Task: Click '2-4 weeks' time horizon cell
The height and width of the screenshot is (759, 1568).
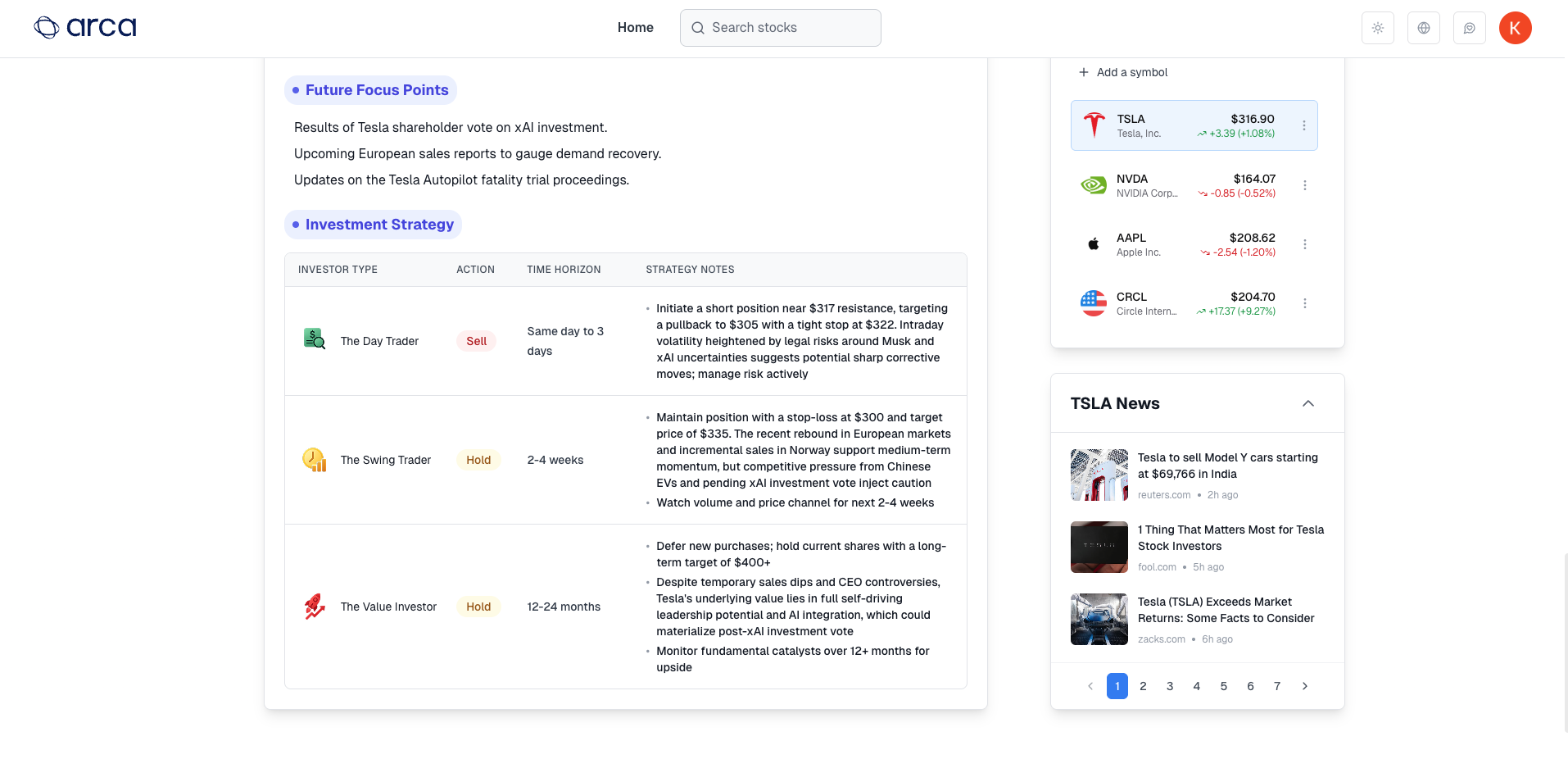Action: tap(555, 460)
